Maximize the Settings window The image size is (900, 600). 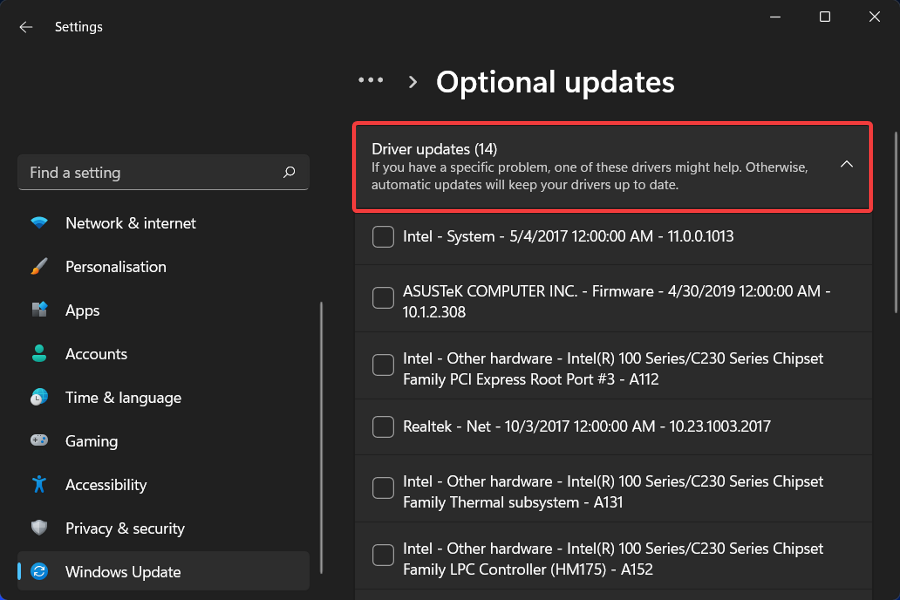pyautogui.click(x=825, y=17)
